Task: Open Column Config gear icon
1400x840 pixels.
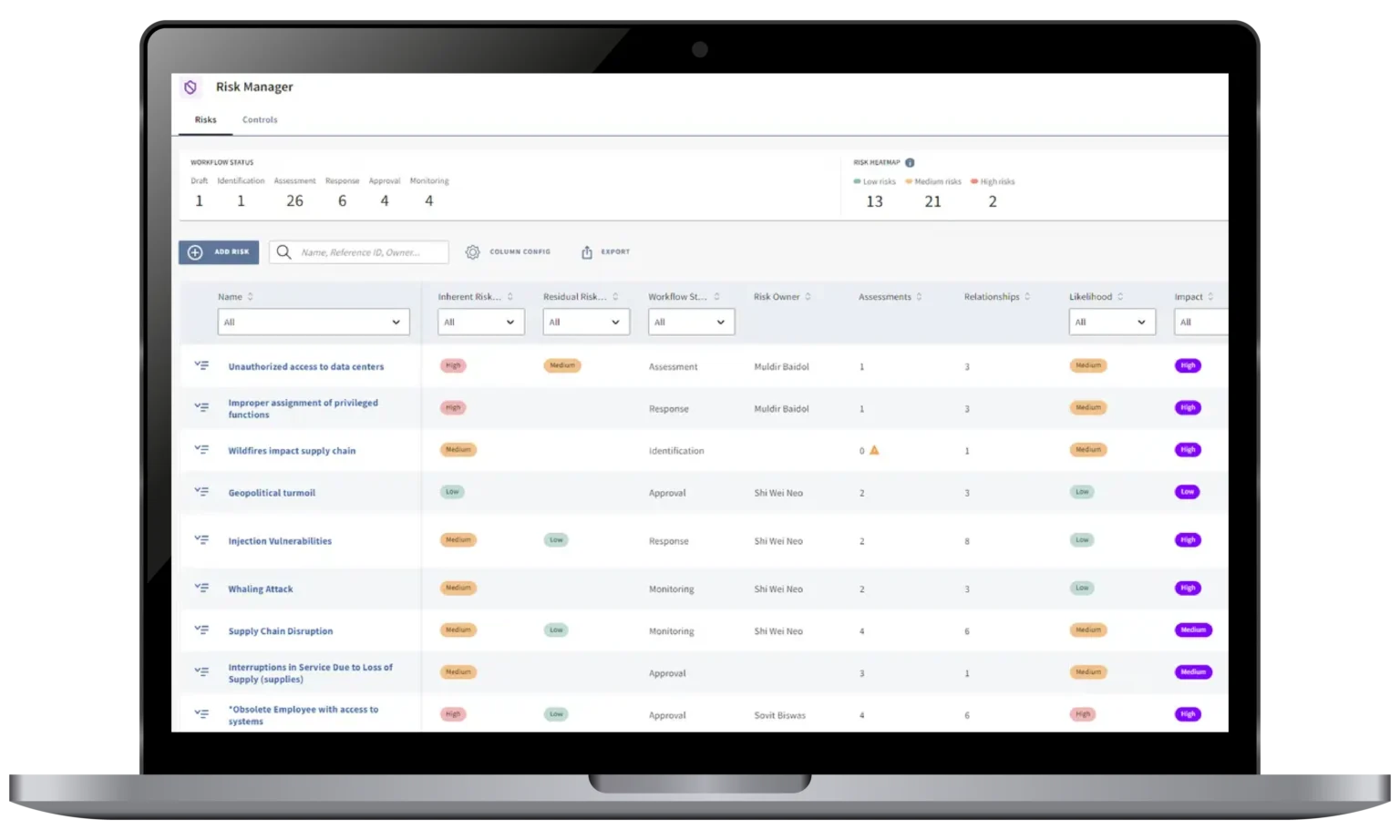Action: pyautogui.click(x=472, y=252)
